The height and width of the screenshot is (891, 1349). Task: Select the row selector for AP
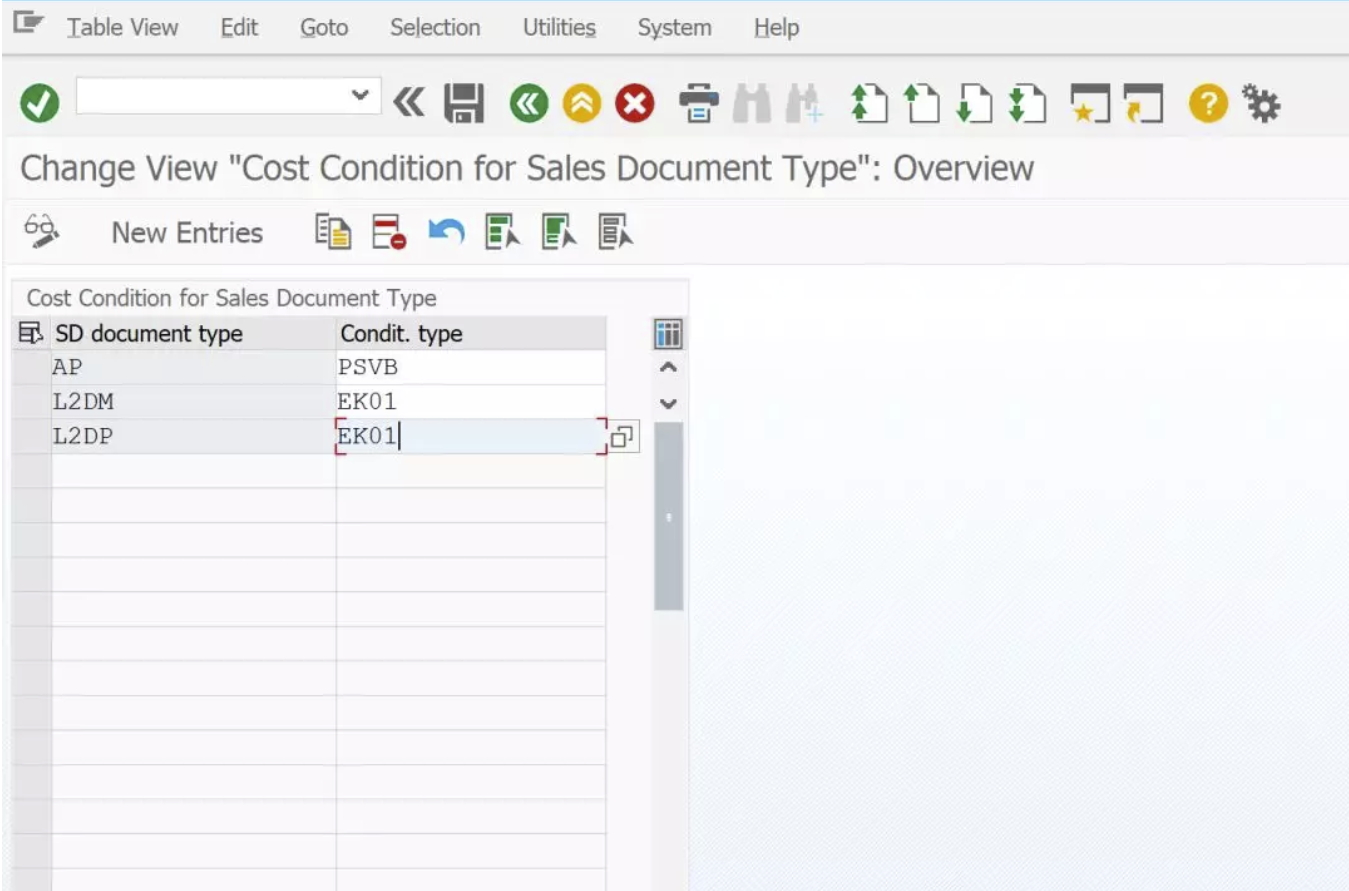click(32, 367)
